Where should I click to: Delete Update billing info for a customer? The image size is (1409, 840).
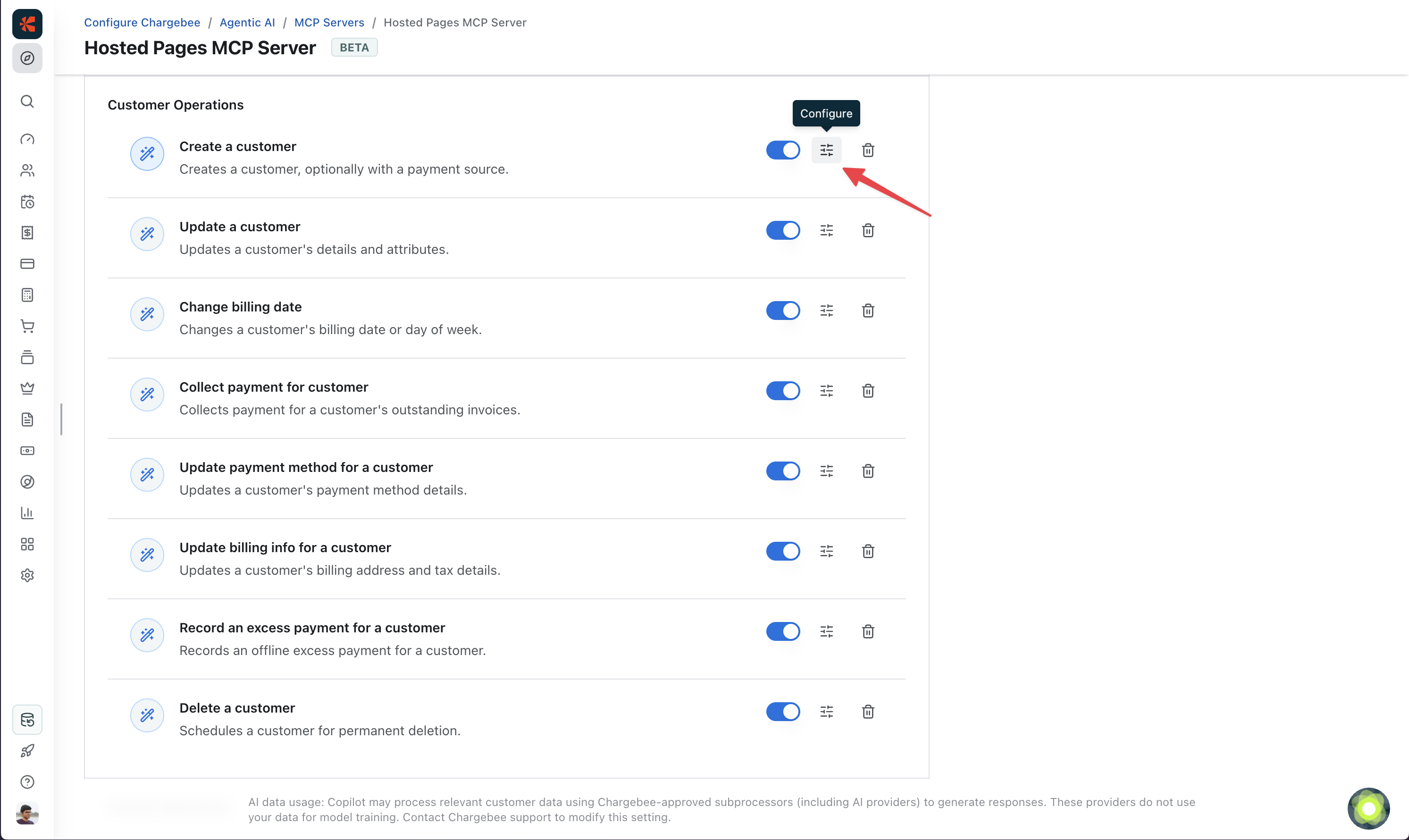868,551
